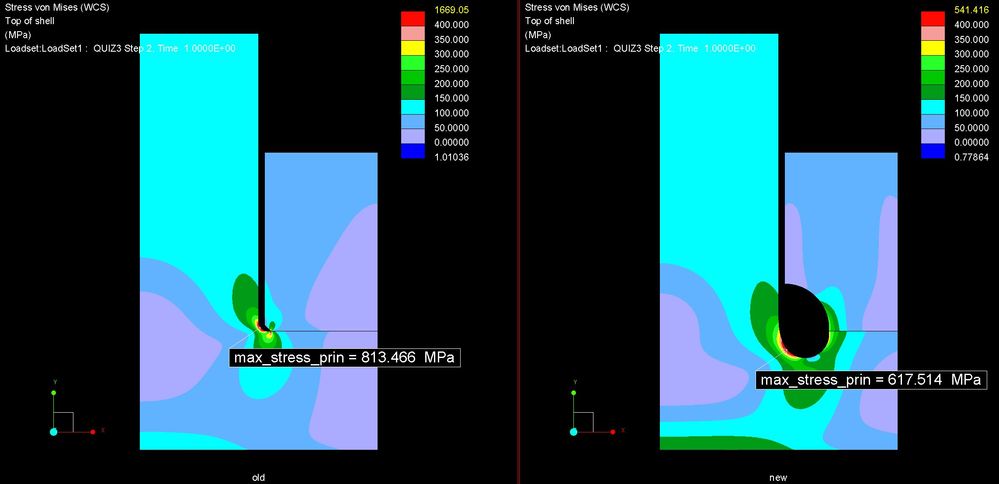The width and height of the screenshot is (999, 484).
Task: Select the dark blue swatch in the new legend
Action: click(x=932, y=150)
